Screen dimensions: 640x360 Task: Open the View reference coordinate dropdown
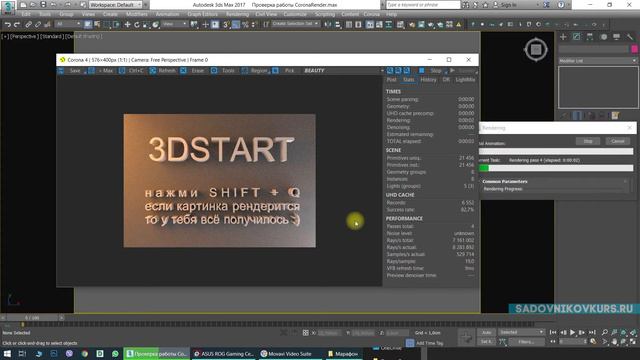pos(174,24)
